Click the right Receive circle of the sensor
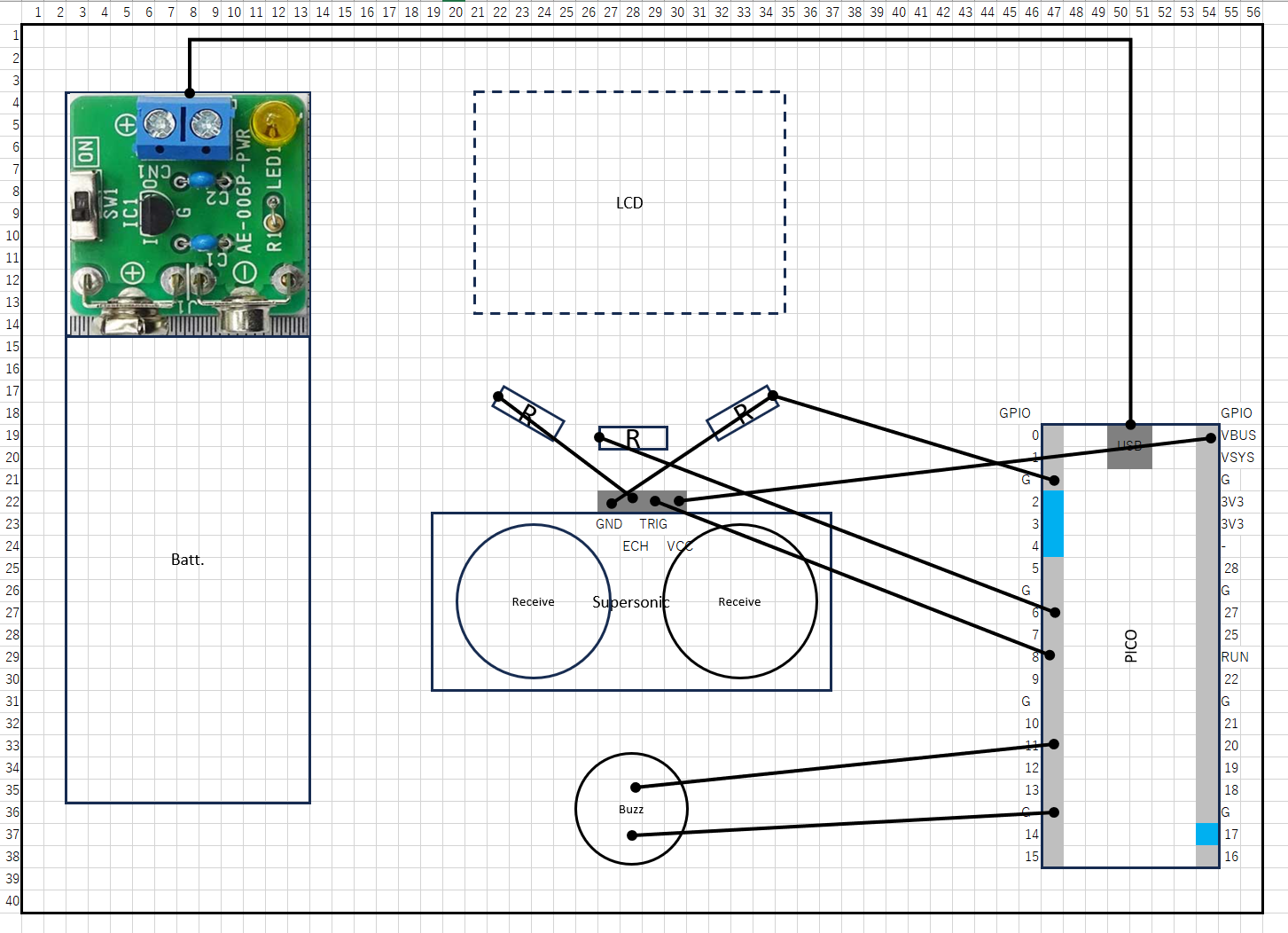Image resolution: width=1288 pixels, height=933 pixels. point(740,601)
